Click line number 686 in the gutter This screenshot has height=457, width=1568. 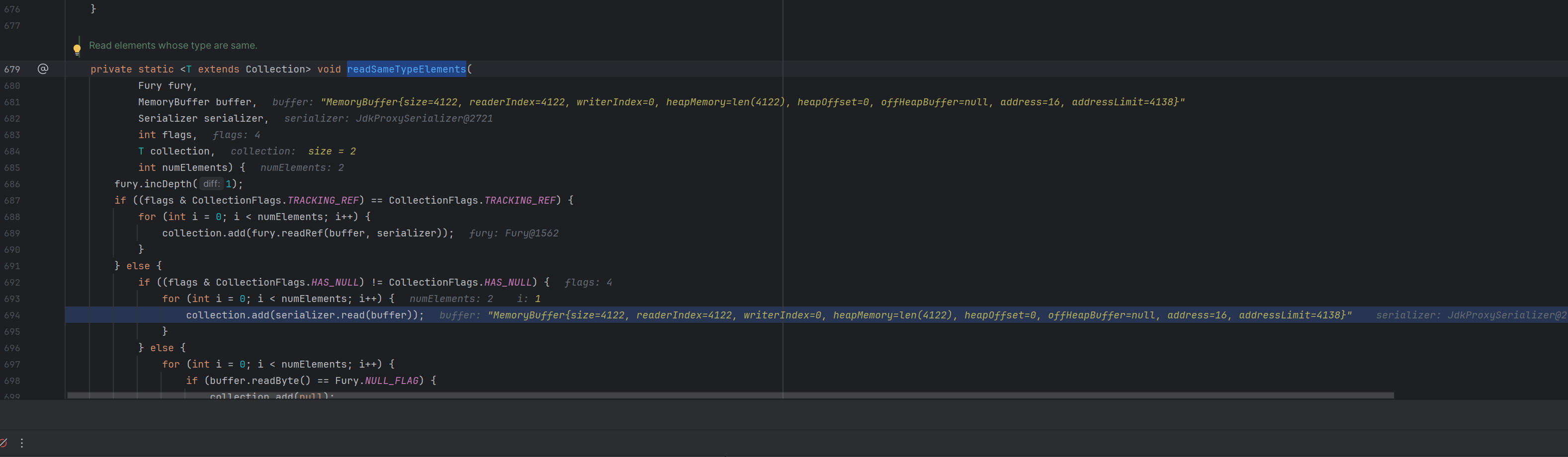[12, 184]
